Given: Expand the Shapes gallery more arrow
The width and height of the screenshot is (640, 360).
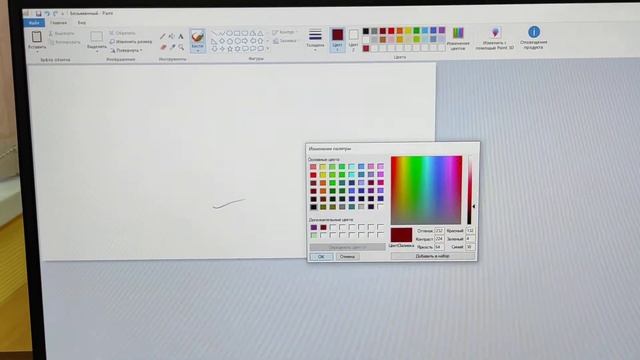Looking at the screenshot, I should coord(268,49).
